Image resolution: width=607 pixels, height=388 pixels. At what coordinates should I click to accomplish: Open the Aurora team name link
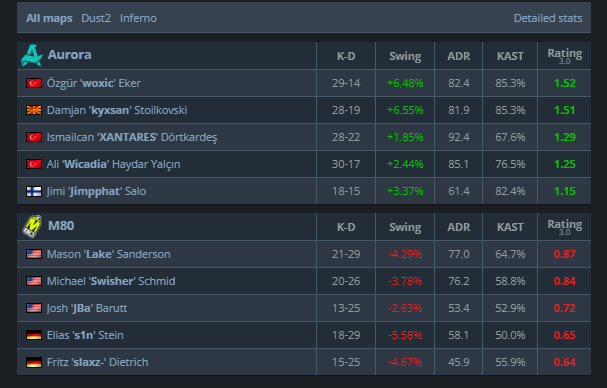click(70, 55)
